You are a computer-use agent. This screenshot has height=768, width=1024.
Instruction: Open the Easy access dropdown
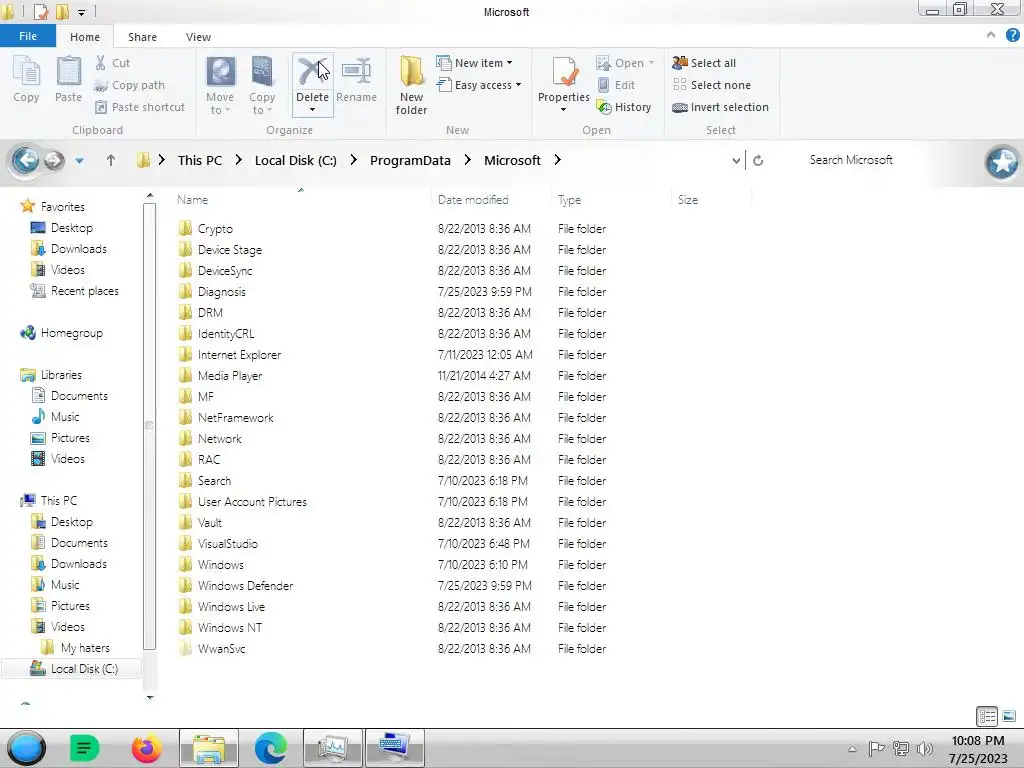479,85
